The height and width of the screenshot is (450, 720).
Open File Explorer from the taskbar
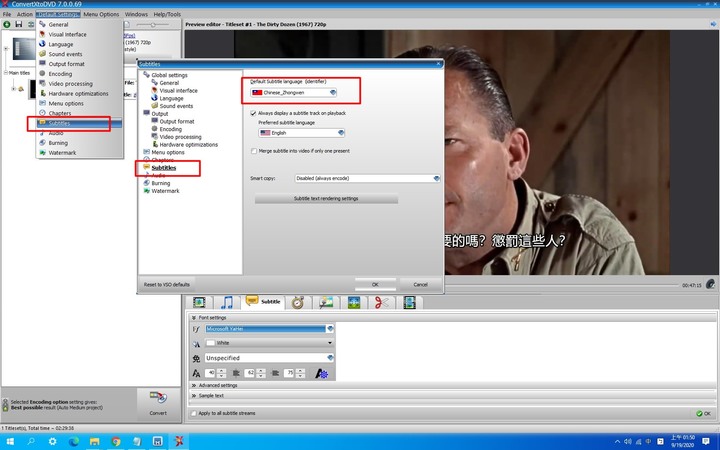95,442
